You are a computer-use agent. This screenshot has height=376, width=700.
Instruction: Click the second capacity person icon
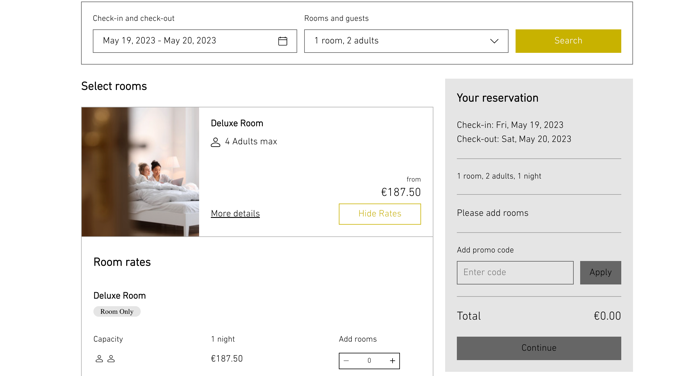[x=111, y=359]
